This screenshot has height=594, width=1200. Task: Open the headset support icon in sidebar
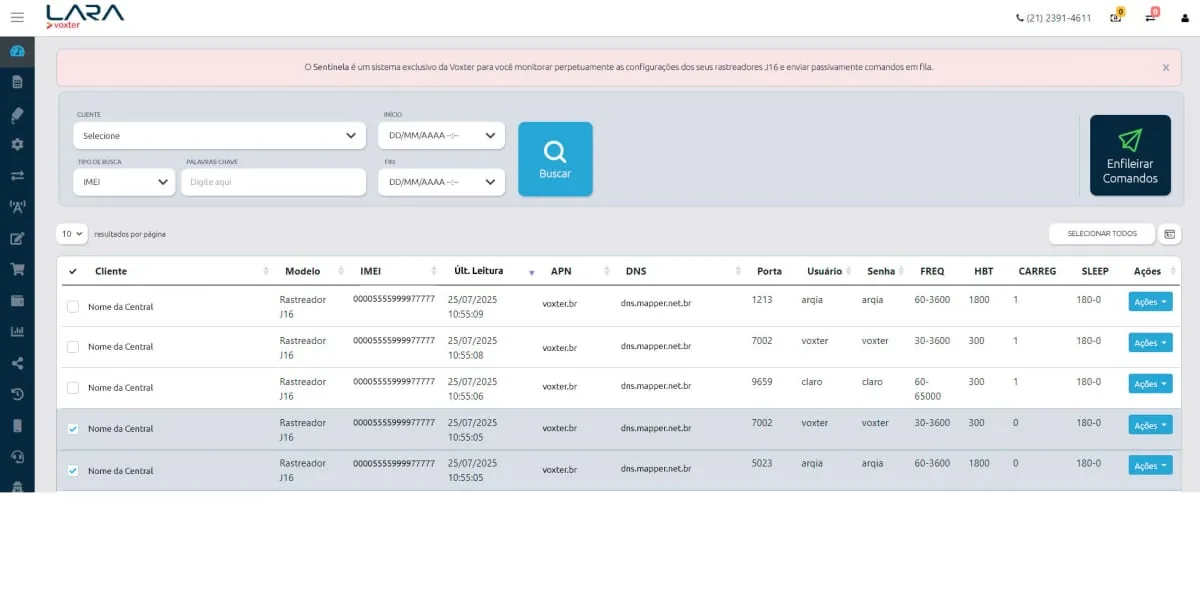coord(17,456)
